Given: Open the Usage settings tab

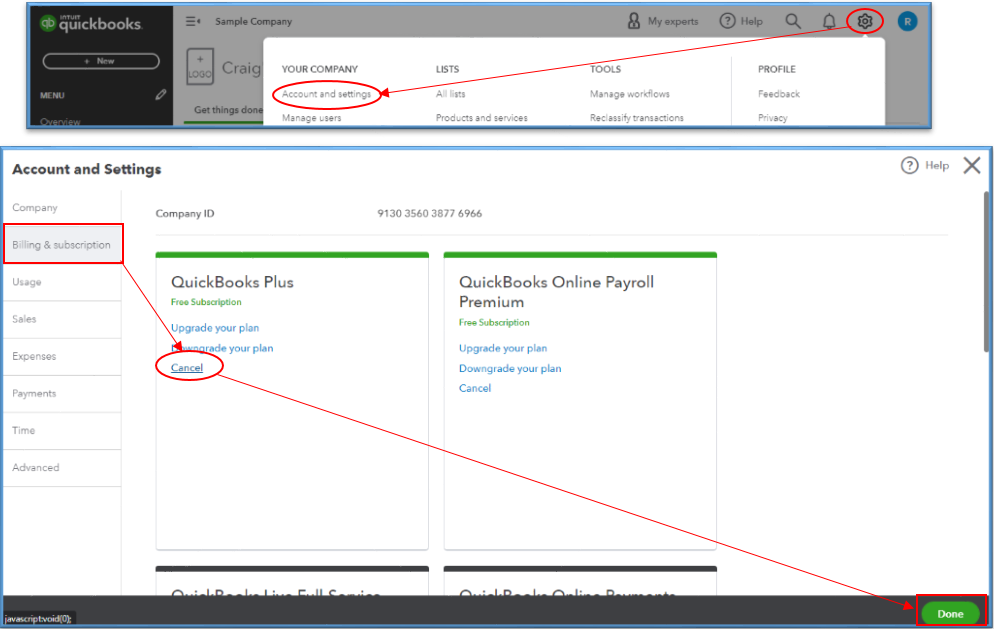Looking at the screenshot, I should click(62, 282).
